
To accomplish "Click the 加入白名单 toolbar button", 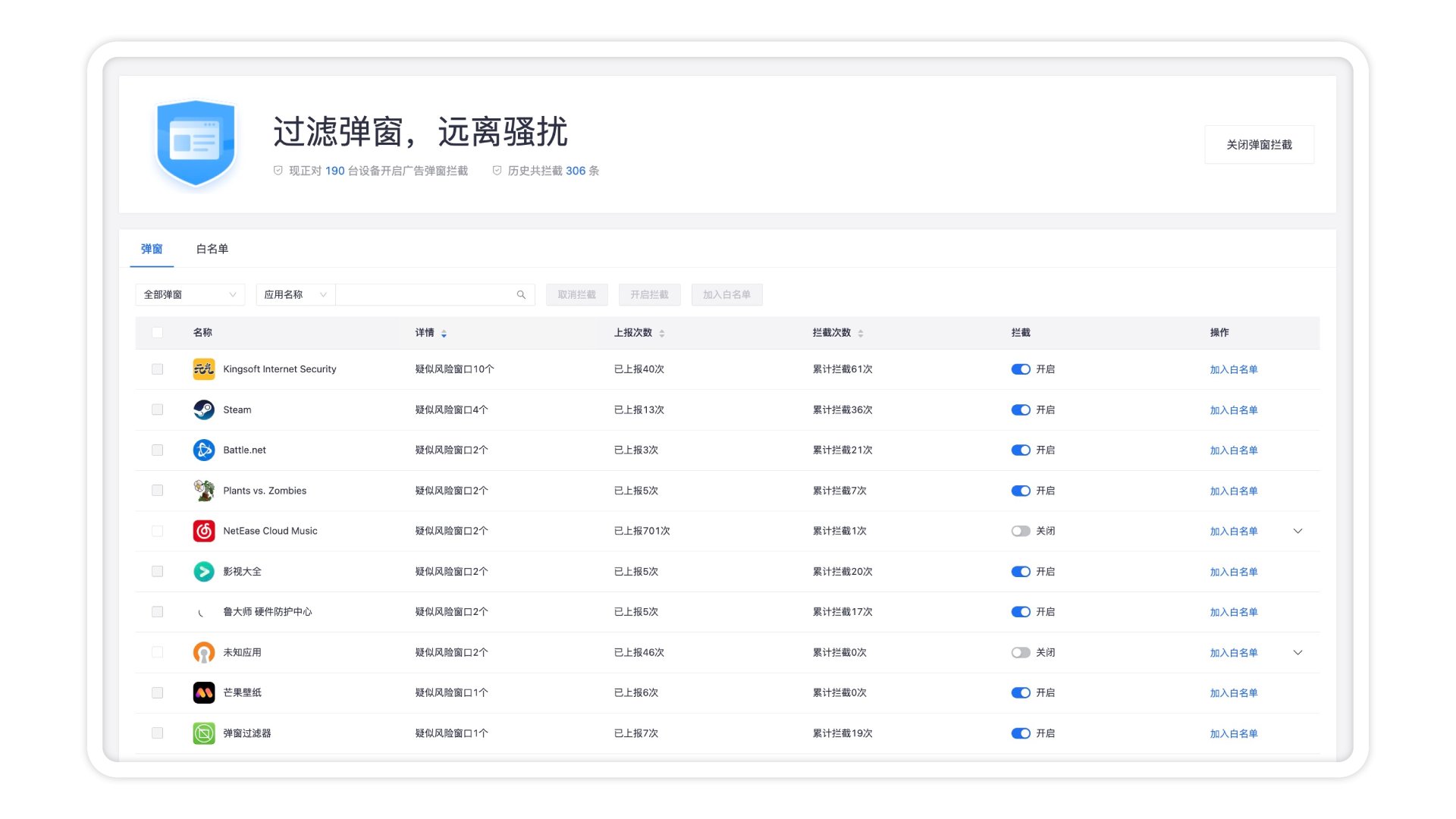I will click(x=726, y=295).
